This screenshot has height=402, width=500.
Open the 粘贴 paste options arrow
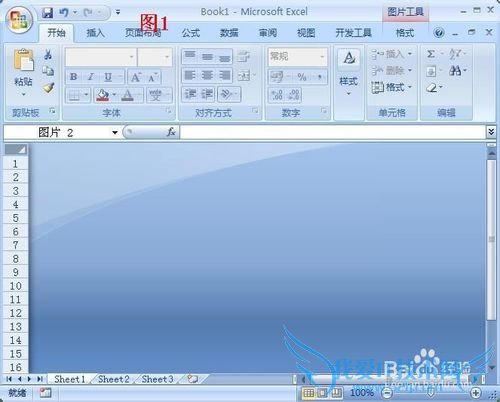pyautogui.click(x=23, y=95)
